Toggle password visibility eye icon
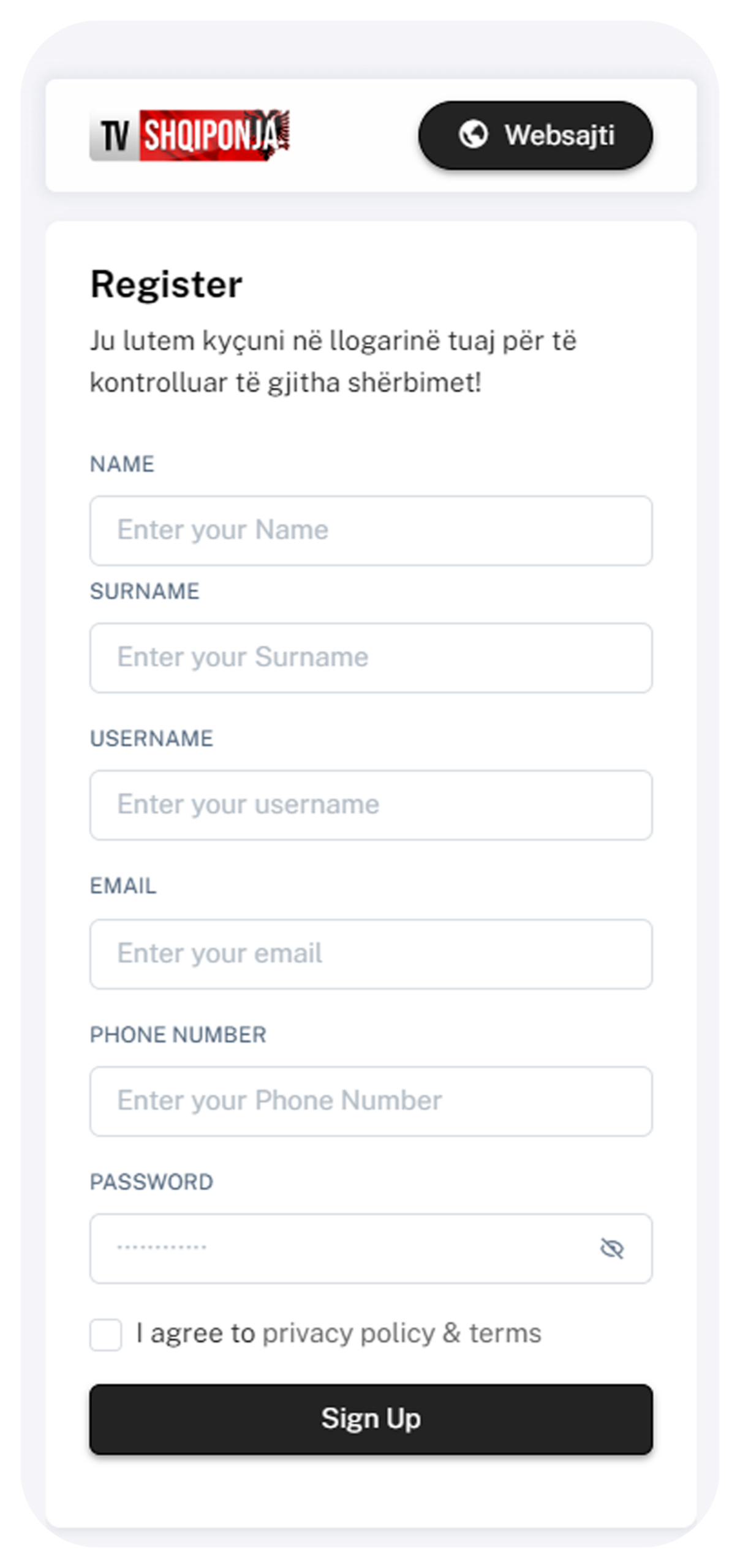Image resolution: width=740 pixels, height=1568 pixels. 611,1248
